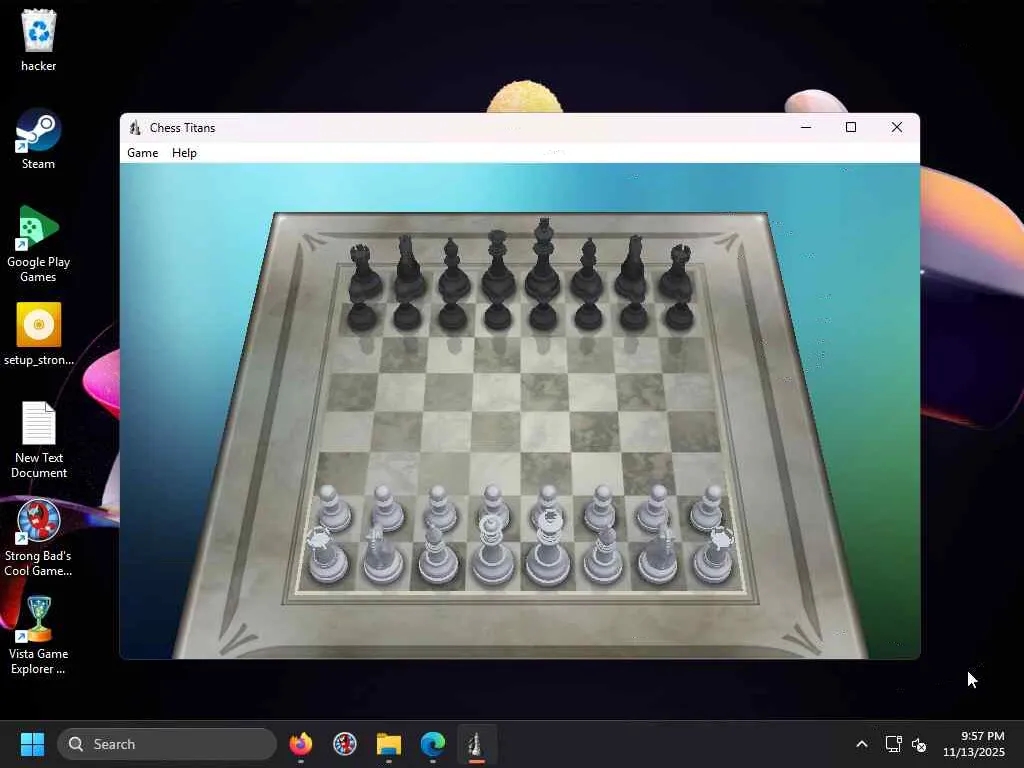The height and width of the screenshot is (768, 1024).
Task: Click the black queenside rook
Action: [364, 272]
